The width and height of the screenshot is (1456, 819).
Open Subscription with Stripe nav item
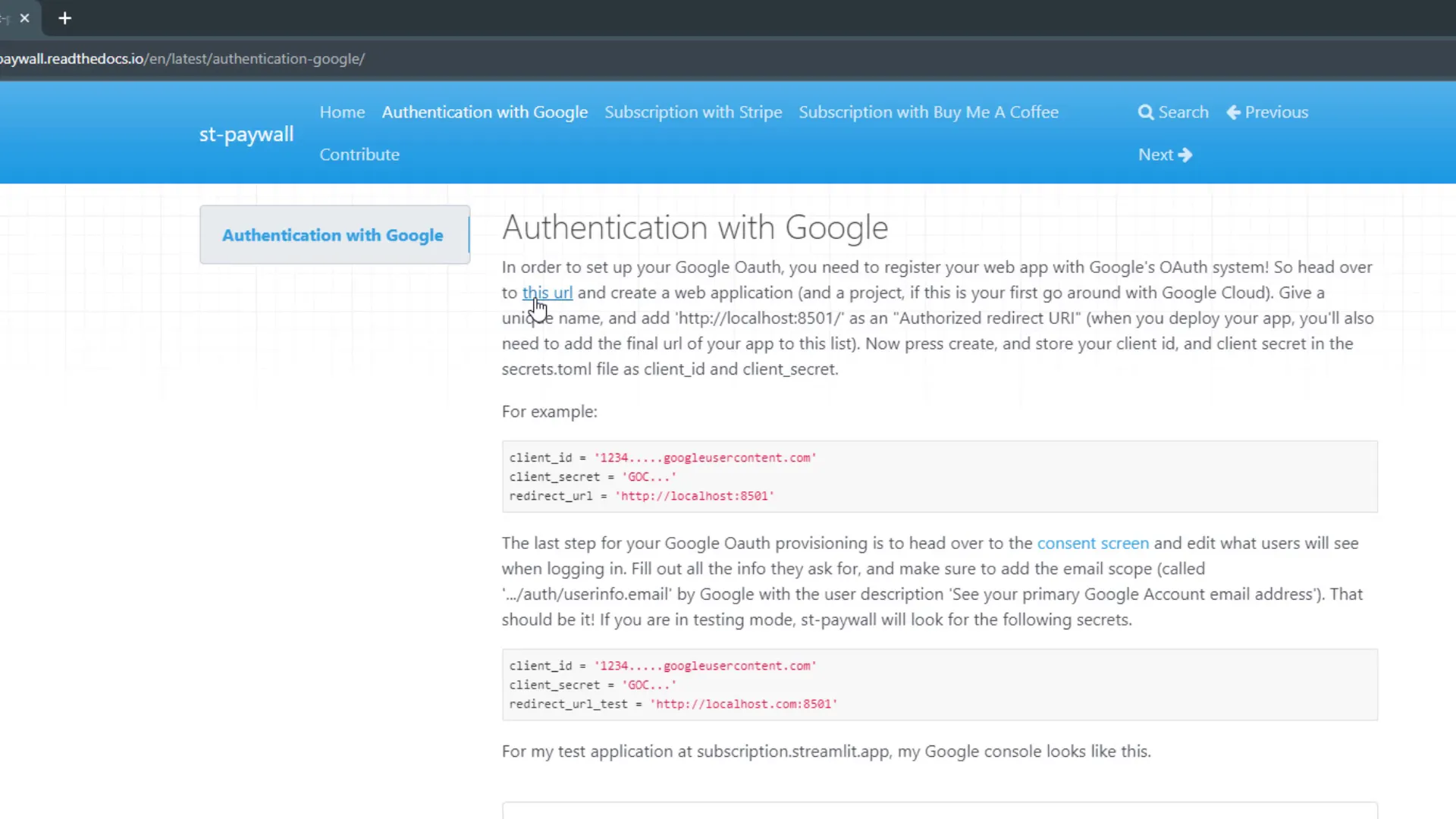point(693,112)
